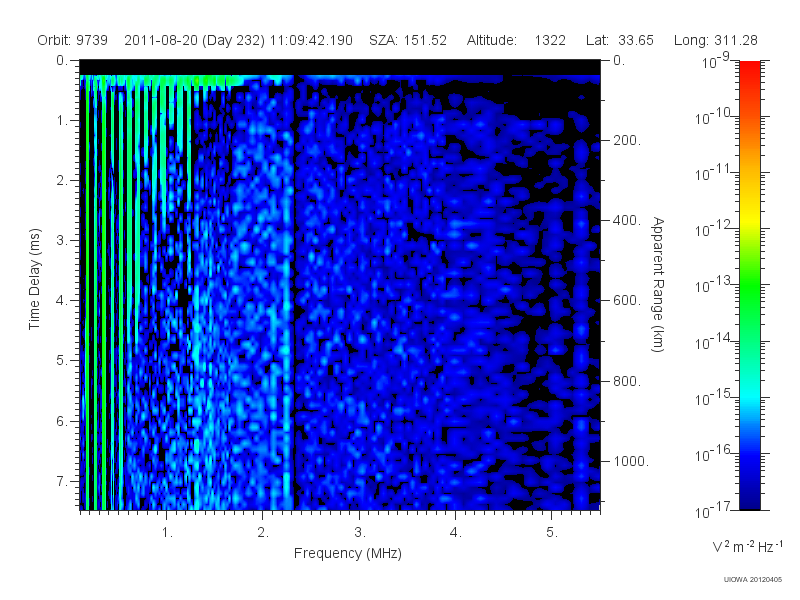Click the 'Lat: 33.65' text
Image resolution: width=800 pixels, height=600 pixels.
point(620,40)
